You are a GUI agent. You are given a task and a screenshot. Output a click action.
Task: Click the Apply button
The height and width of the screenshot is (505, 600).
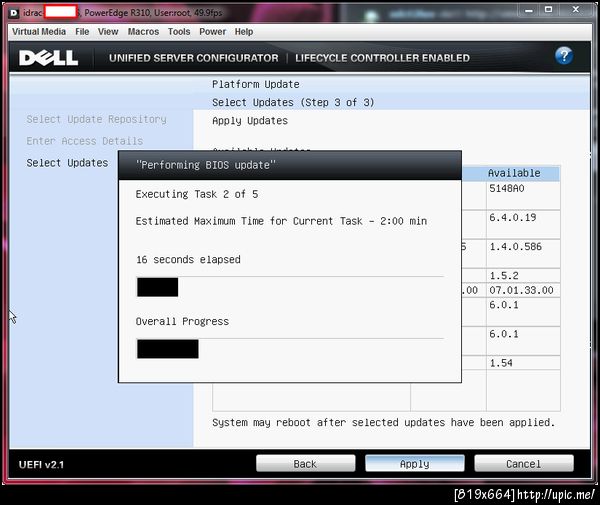(x=415, y=464)
